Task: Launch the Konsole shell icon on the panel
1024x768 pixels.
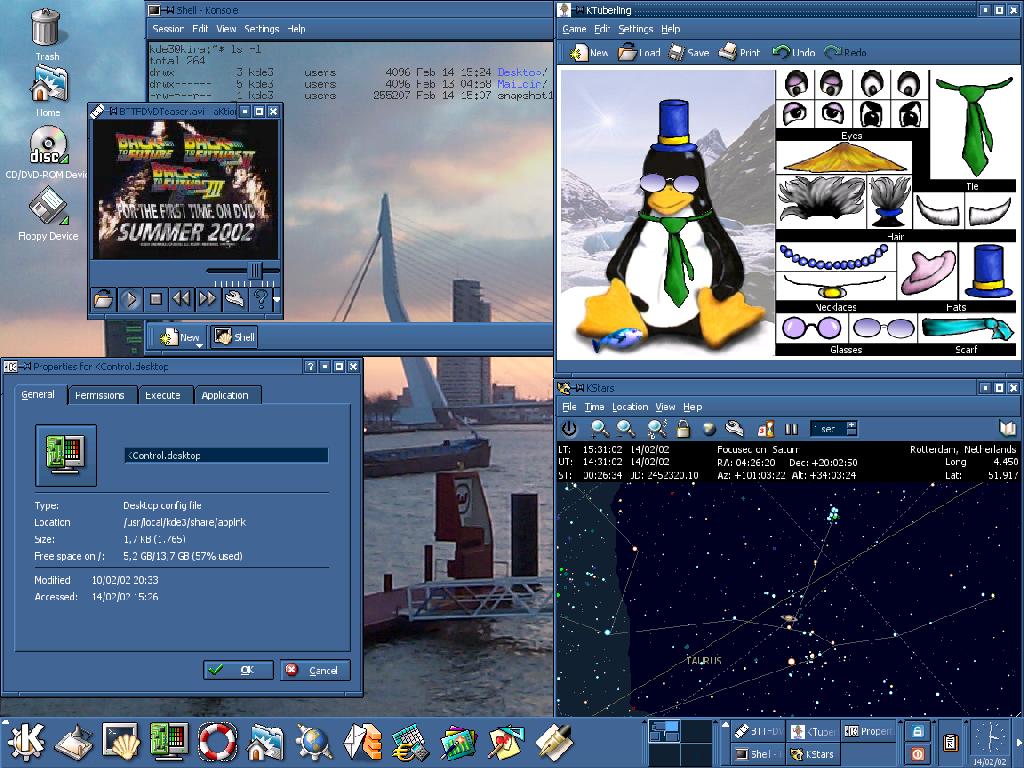Action: tap(120, 742)
